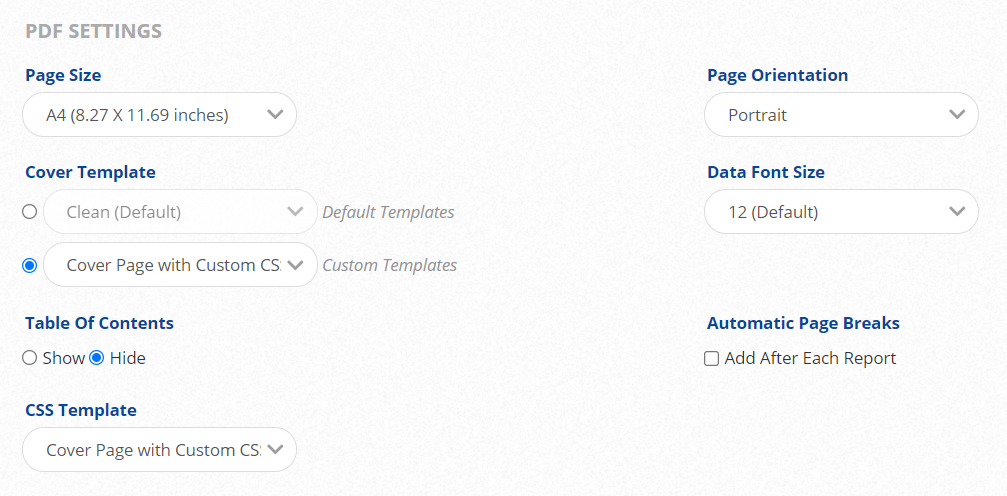
Task: Click the "Default Templates" italic label
Action: [388, 212]
